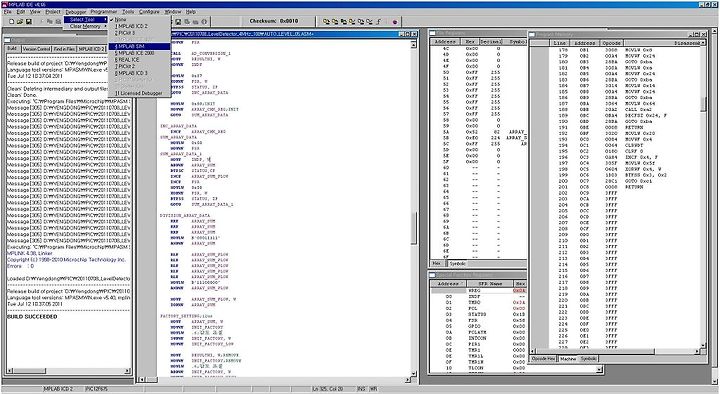Click Address column header in File Registers
The width and height of the screenshot is (720, 394).
click(x=445, y=42)
